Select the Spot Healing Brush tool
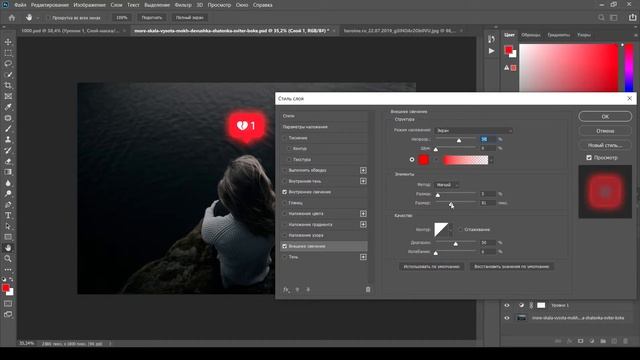This screenshot has height=360, width=640. (8, 118)
